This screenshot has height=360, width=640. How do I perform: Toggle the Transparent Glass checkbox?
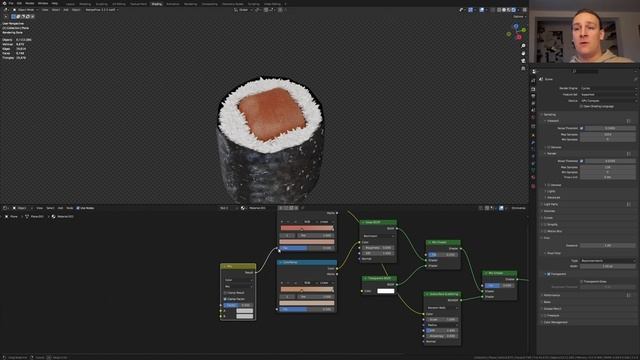[x=581, y=282]
